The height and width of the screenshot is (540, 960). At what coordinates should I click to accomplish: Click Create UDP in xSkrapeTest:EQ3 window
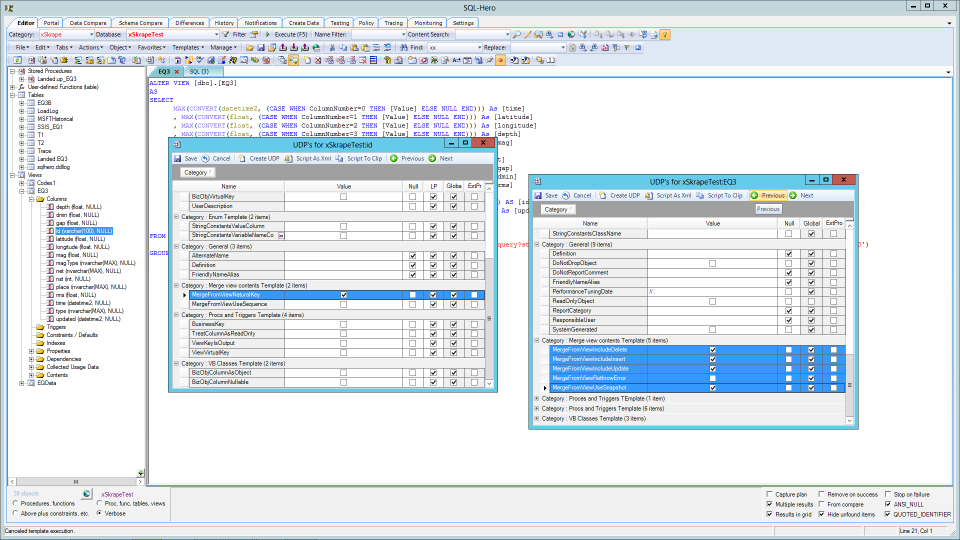pyautogui.click(x=620, y=195)
